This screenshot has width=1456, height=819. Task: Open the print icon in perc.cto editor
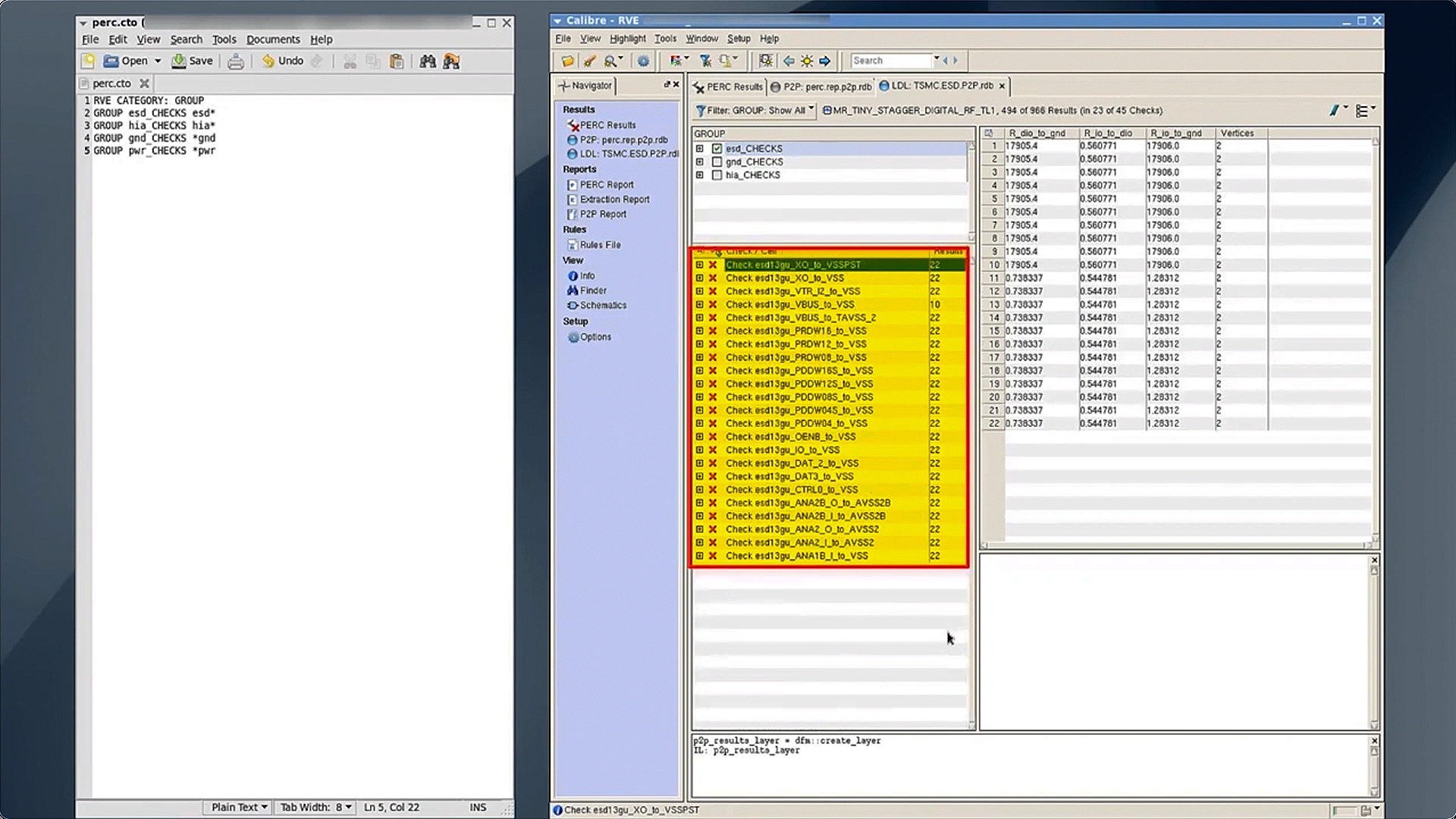(x=235, y=61)
